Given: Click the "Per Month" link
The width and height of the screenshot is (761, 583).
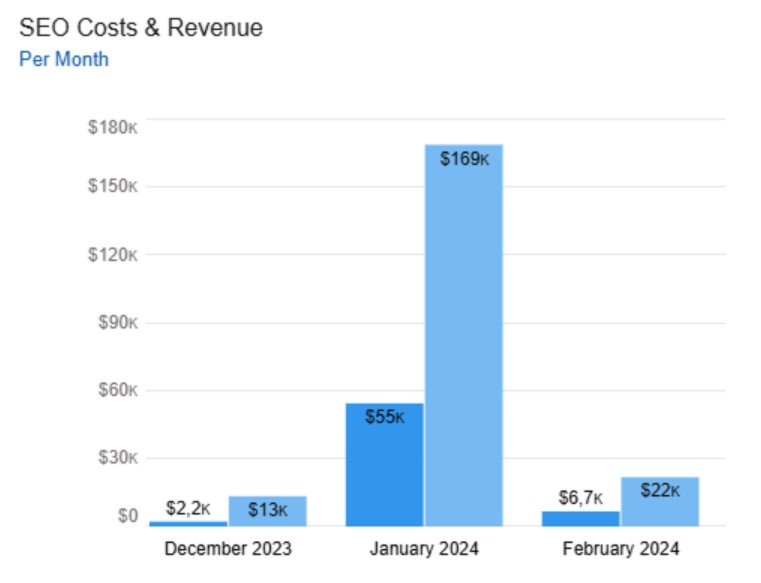Looking at the screenshot, I should click(x=64, y=59).
